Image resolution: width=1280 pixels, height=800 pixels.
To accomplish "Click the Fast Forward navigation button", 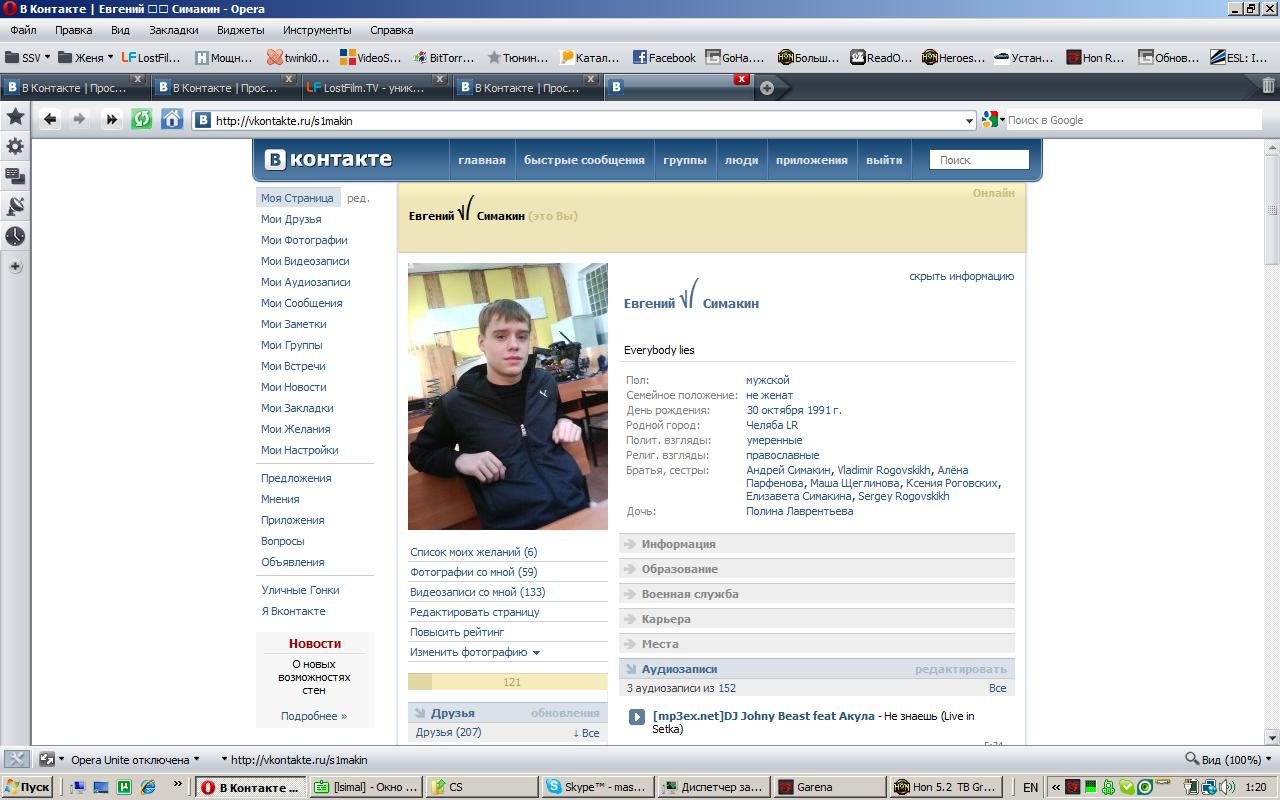I will pos(111,120).
